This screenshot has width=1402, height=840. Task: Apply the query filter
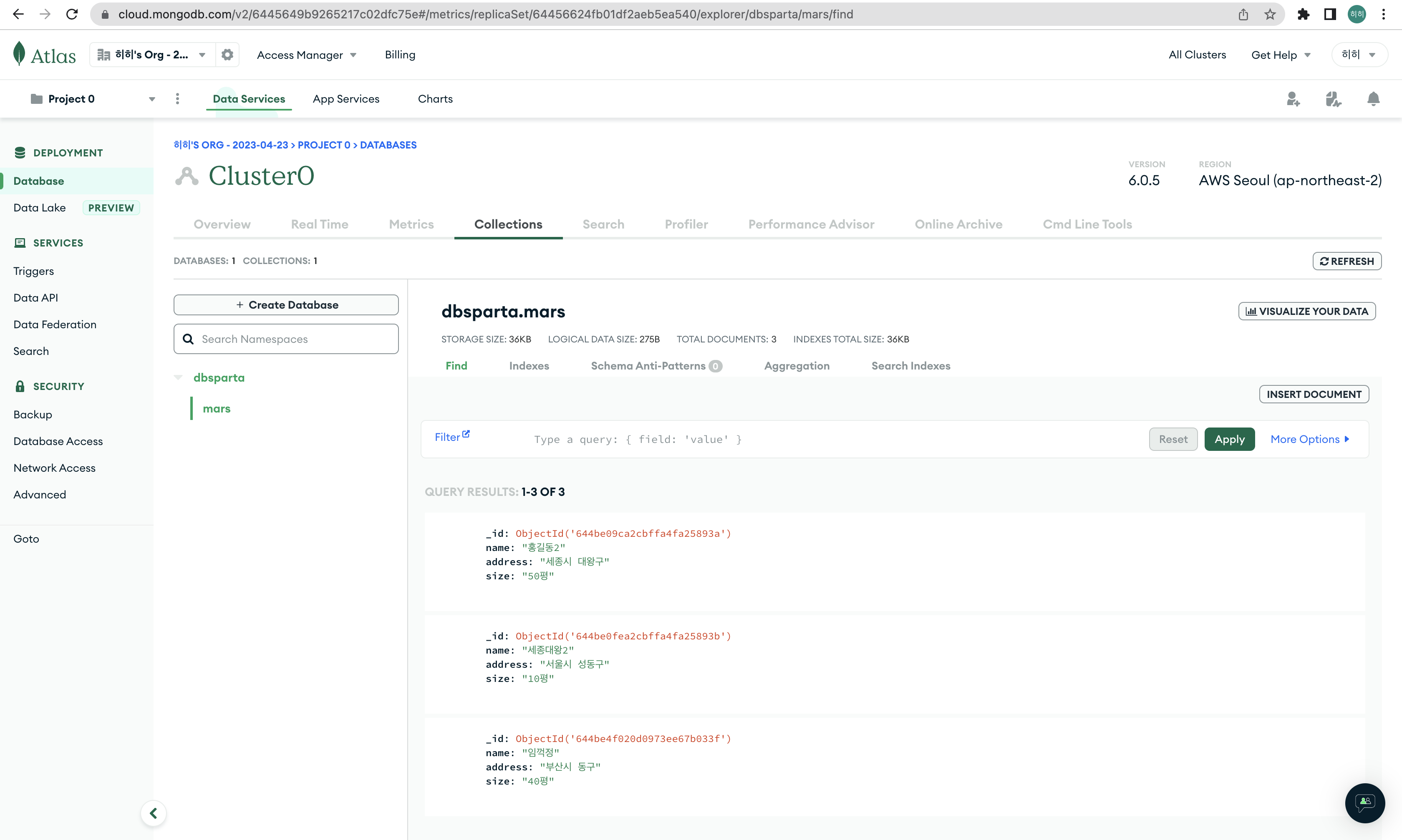pos(1229,439)
